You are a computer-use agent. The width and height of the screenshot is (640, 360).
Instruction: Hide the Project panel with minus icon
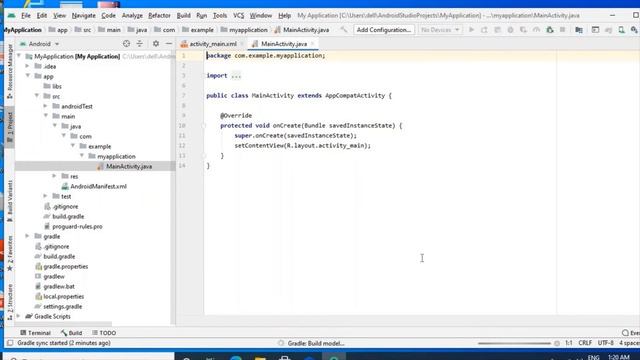tap(169, 44)
